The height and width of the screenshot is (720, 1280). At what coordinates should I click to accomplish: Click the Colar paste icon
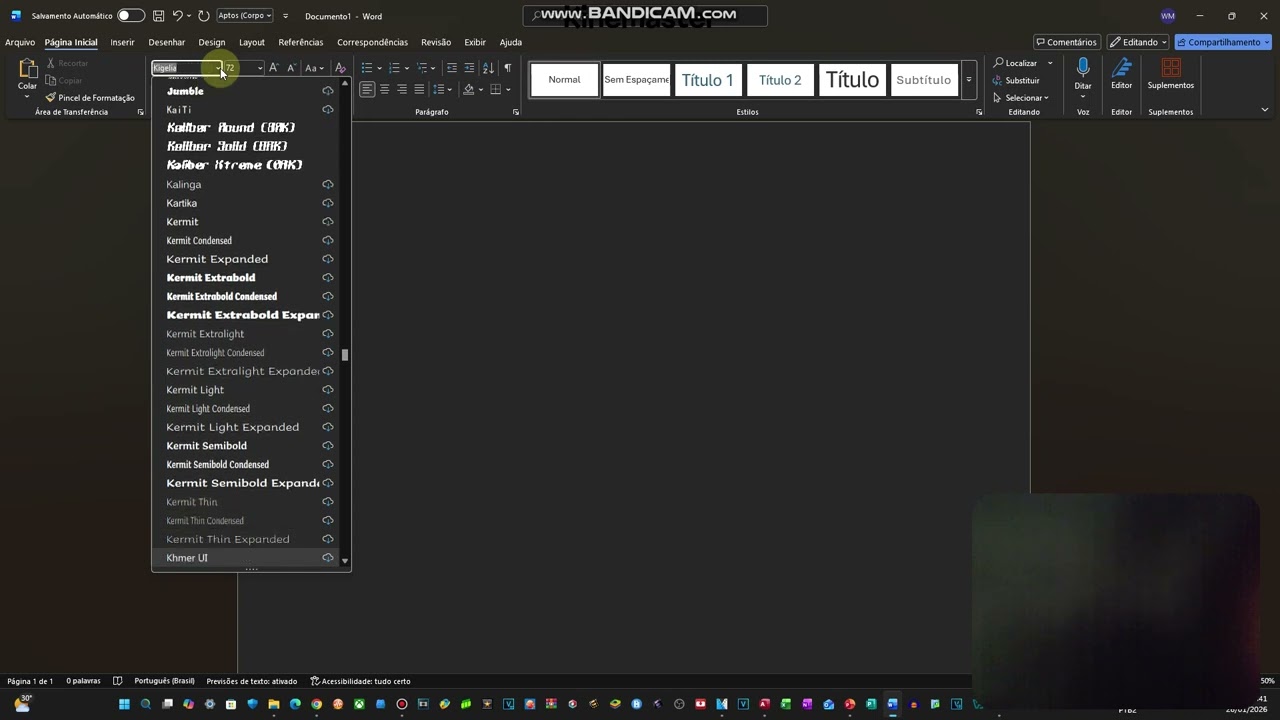point(27,70)
